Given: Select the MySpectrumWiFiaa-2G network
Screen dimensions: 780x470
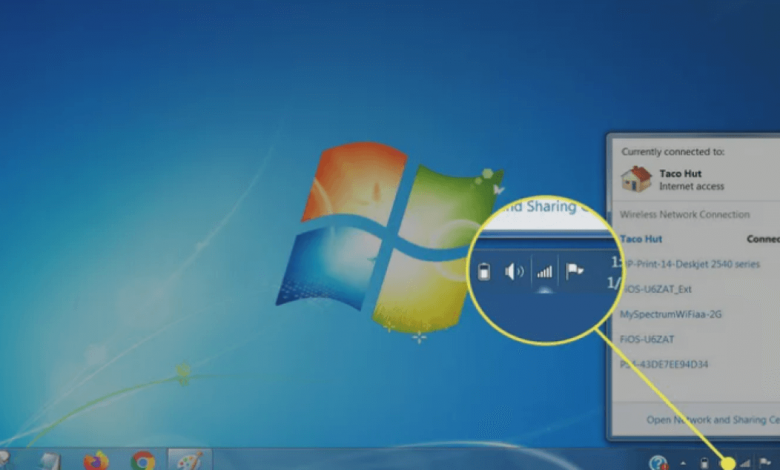Looking at the screenshot, I should [670, 314].
